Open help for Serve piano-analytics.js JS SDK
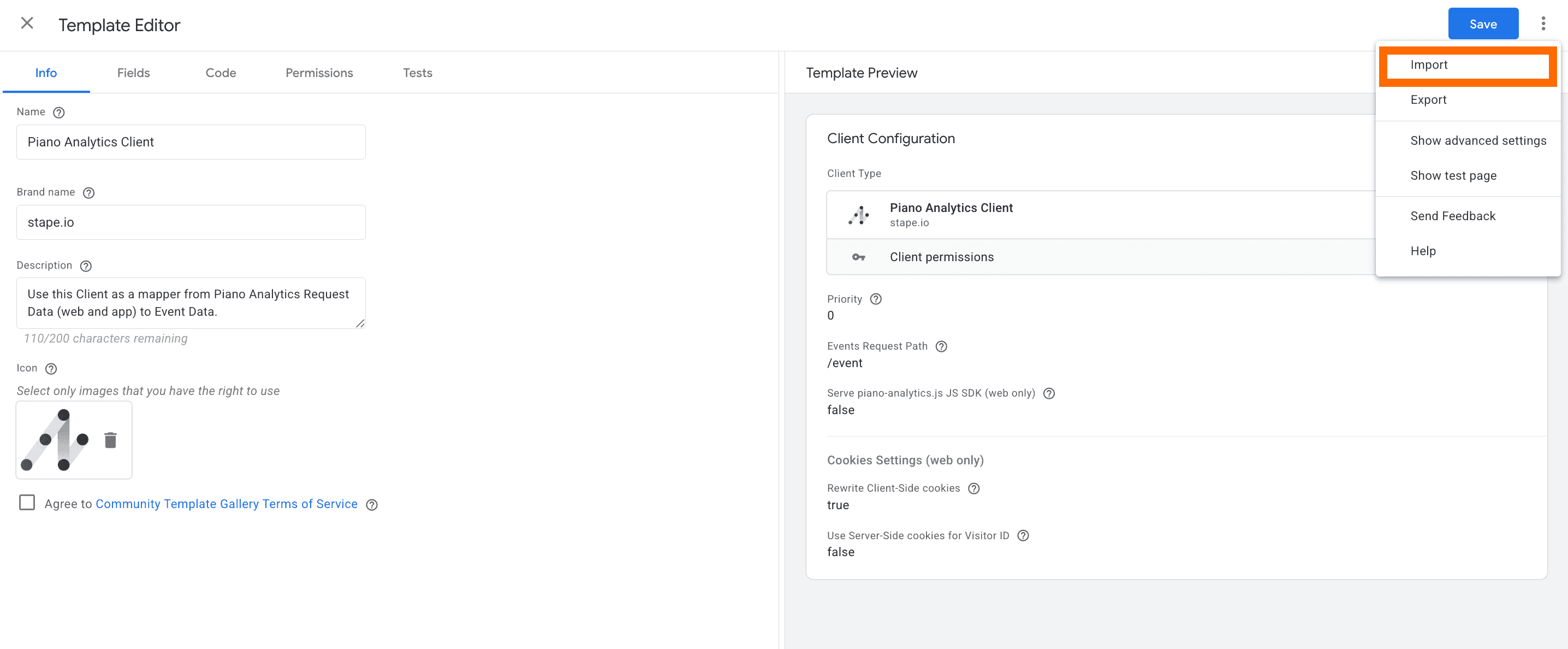 click(1049, 393)
